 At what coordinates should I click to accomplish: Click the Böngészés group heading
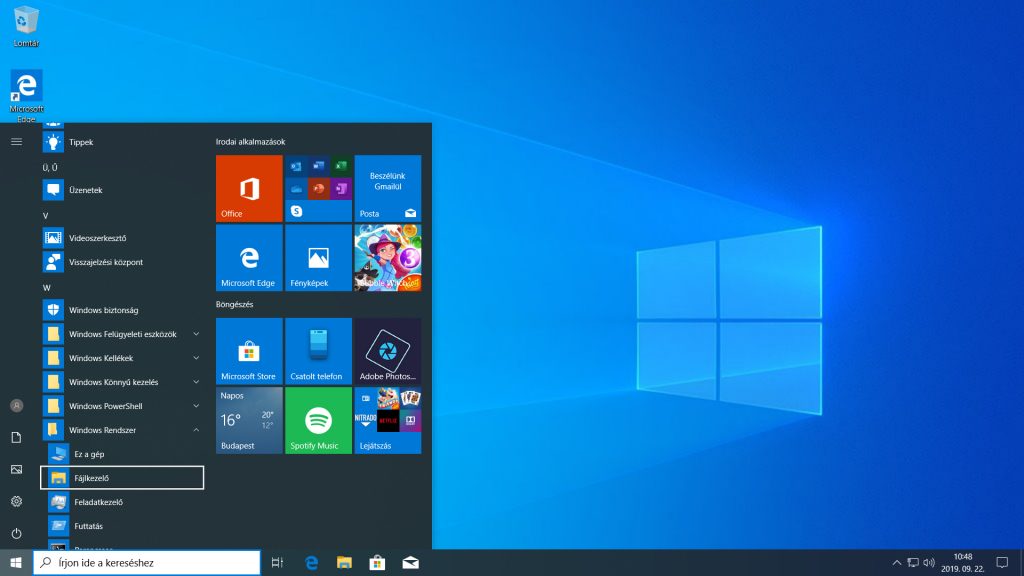click(x=234, y=304)
